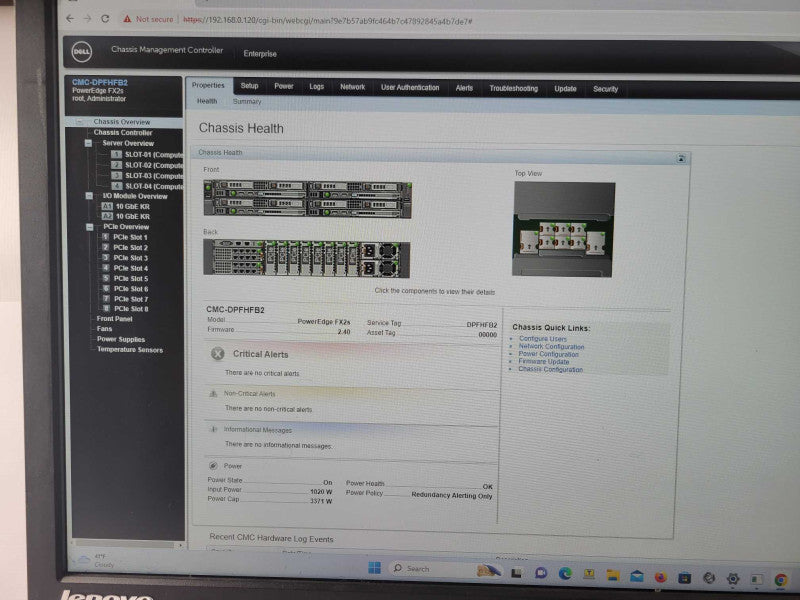Open the Alerts tab
Viewport: 800px width, 600px height.
coord(464,88)
